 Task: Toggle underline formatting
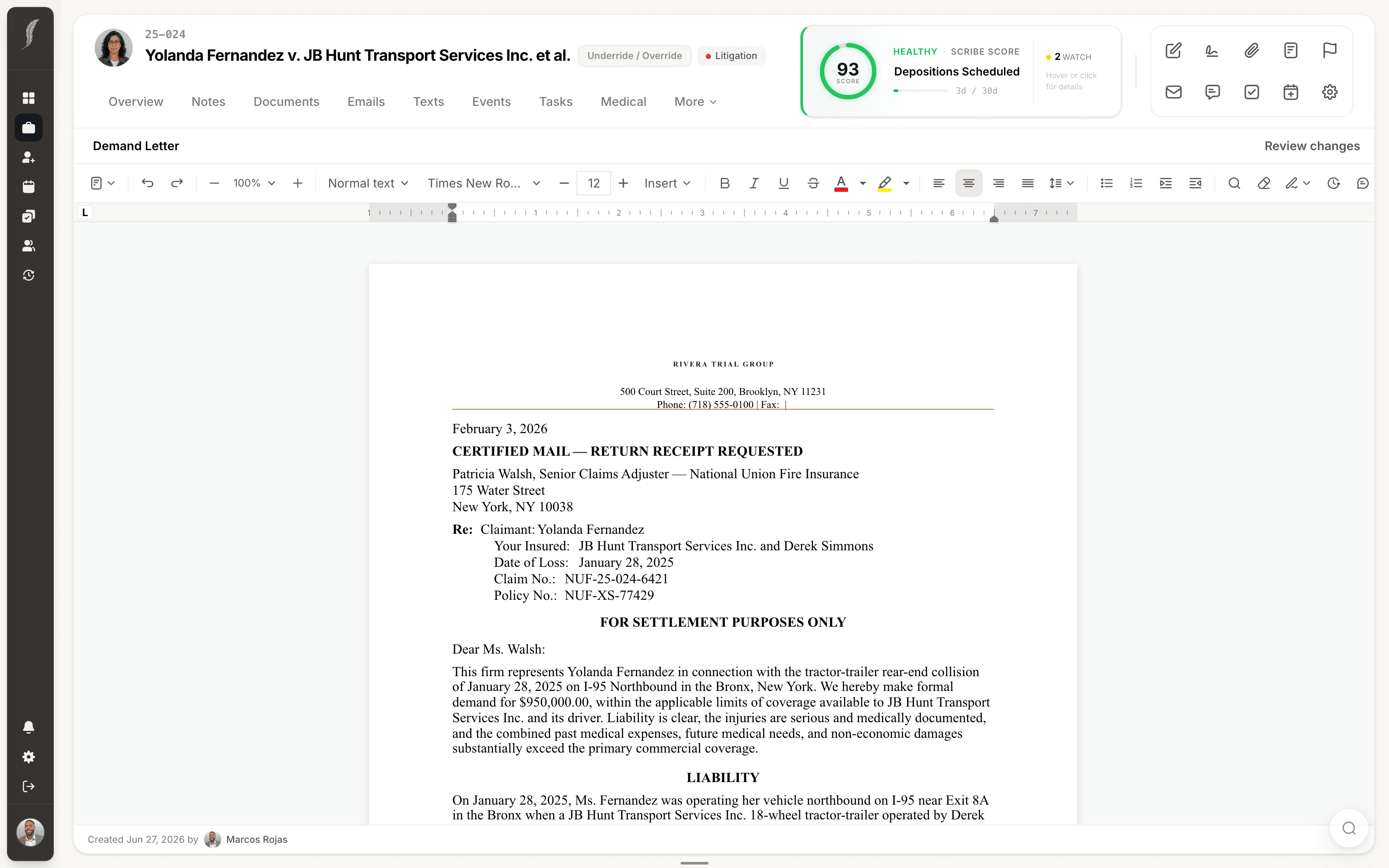[783, 183]
